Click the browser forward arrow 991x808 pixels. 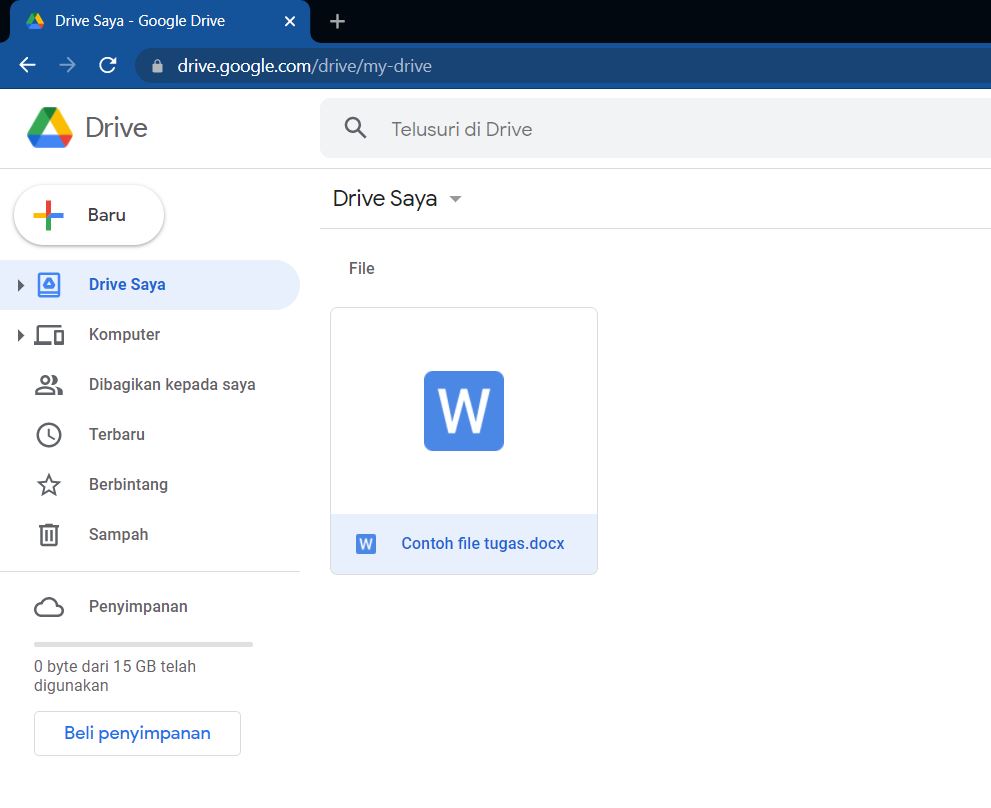point(67,65)
